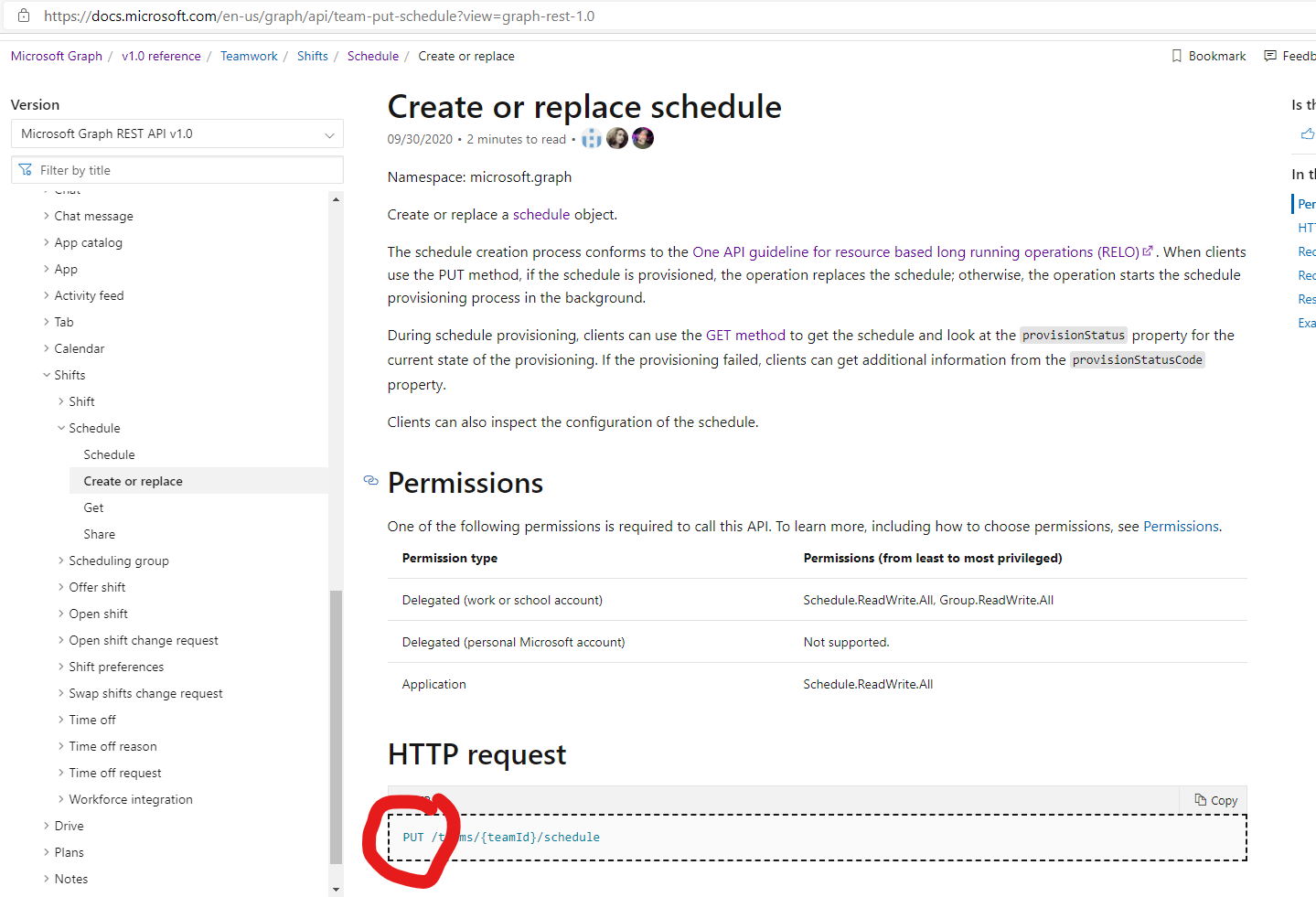Click the permalink chain icon beside Permissions heading
Screen dimensions: 1316x897
coord(369,480)
